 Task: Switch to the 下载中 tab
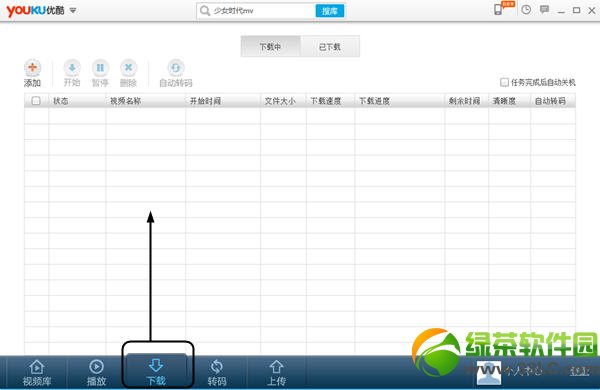coord(271,47)
